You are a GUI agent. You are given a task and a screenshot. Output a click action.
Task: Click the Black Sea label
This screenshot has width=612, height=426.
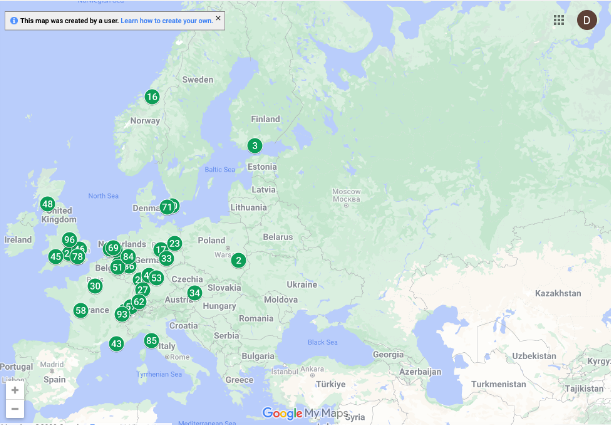coord(322,342)
